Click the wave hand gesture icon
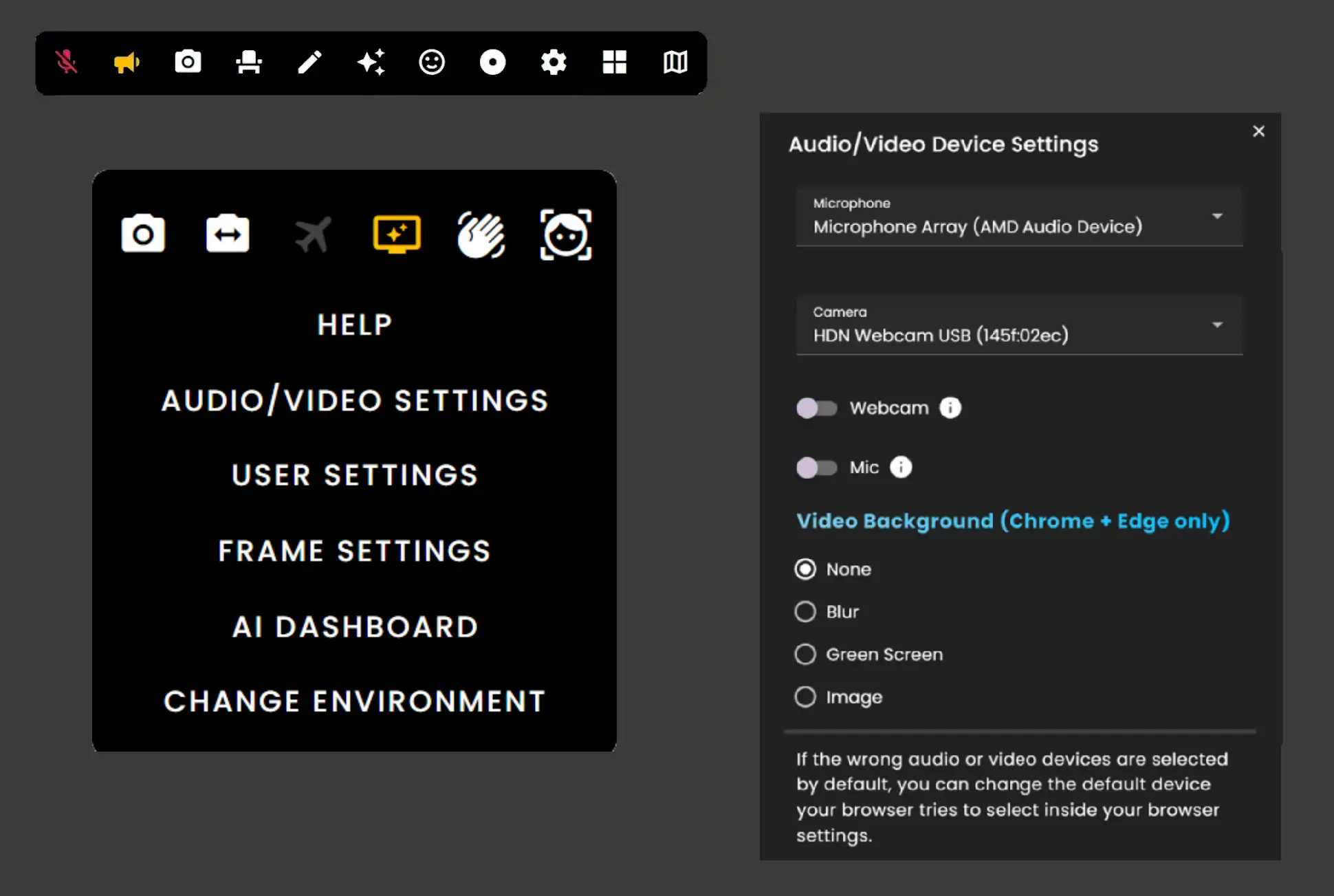The width and height of the screenshot is (1334, 896). pyautogui.click(x=481, y=235)
